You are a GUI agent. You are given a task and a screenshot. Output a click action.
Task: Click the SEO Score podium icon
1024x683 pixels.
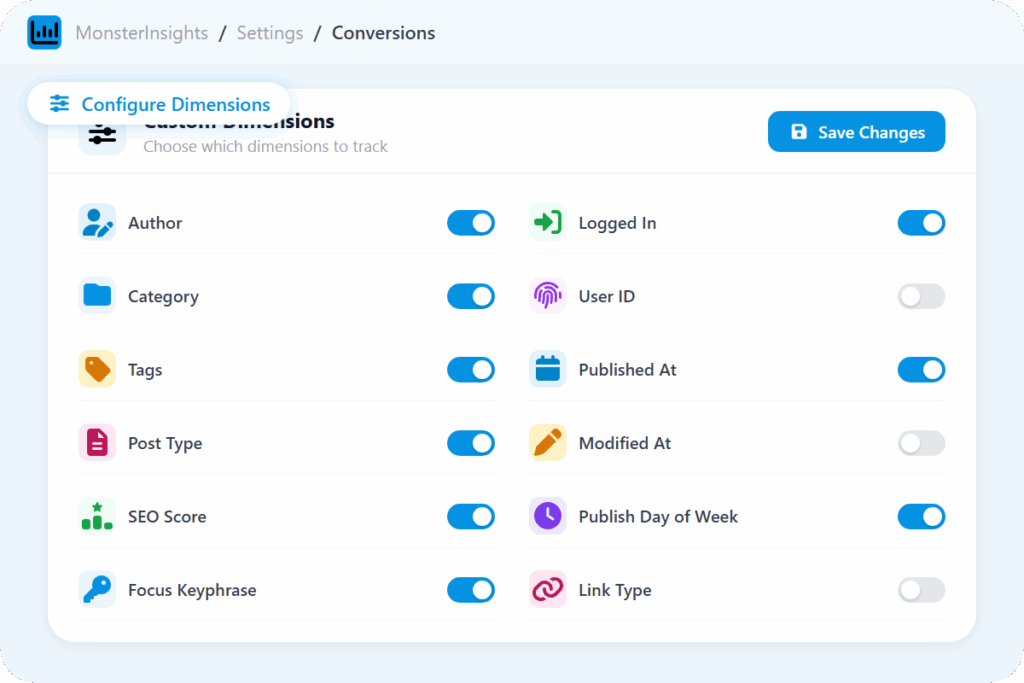coord(97,517)
